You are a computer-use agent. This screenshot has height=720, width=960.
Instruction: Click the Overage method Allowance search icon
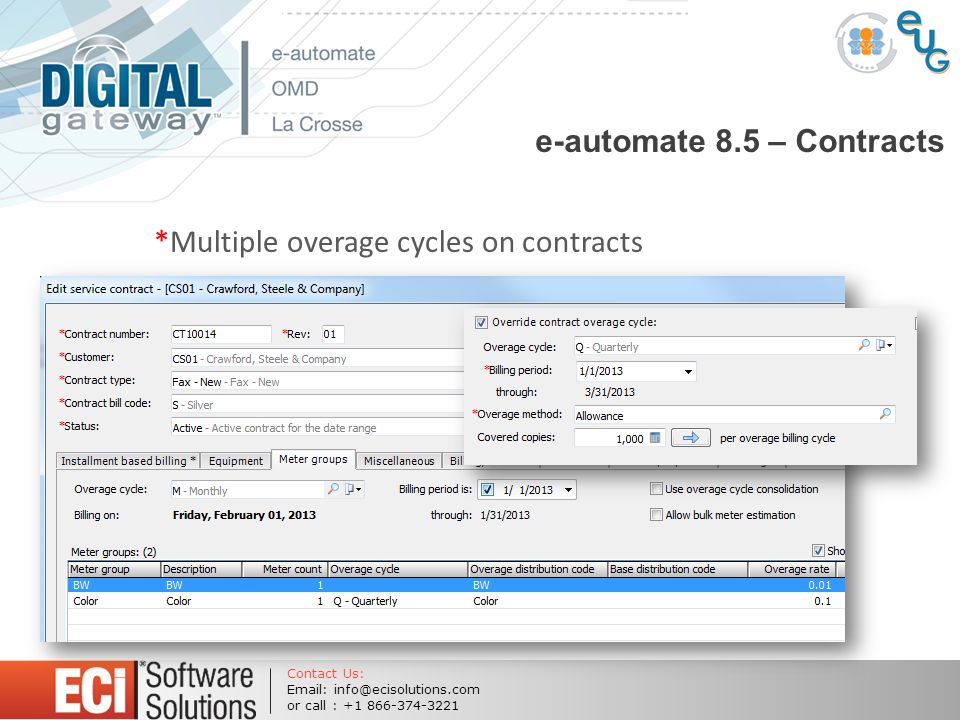[885, 414]
